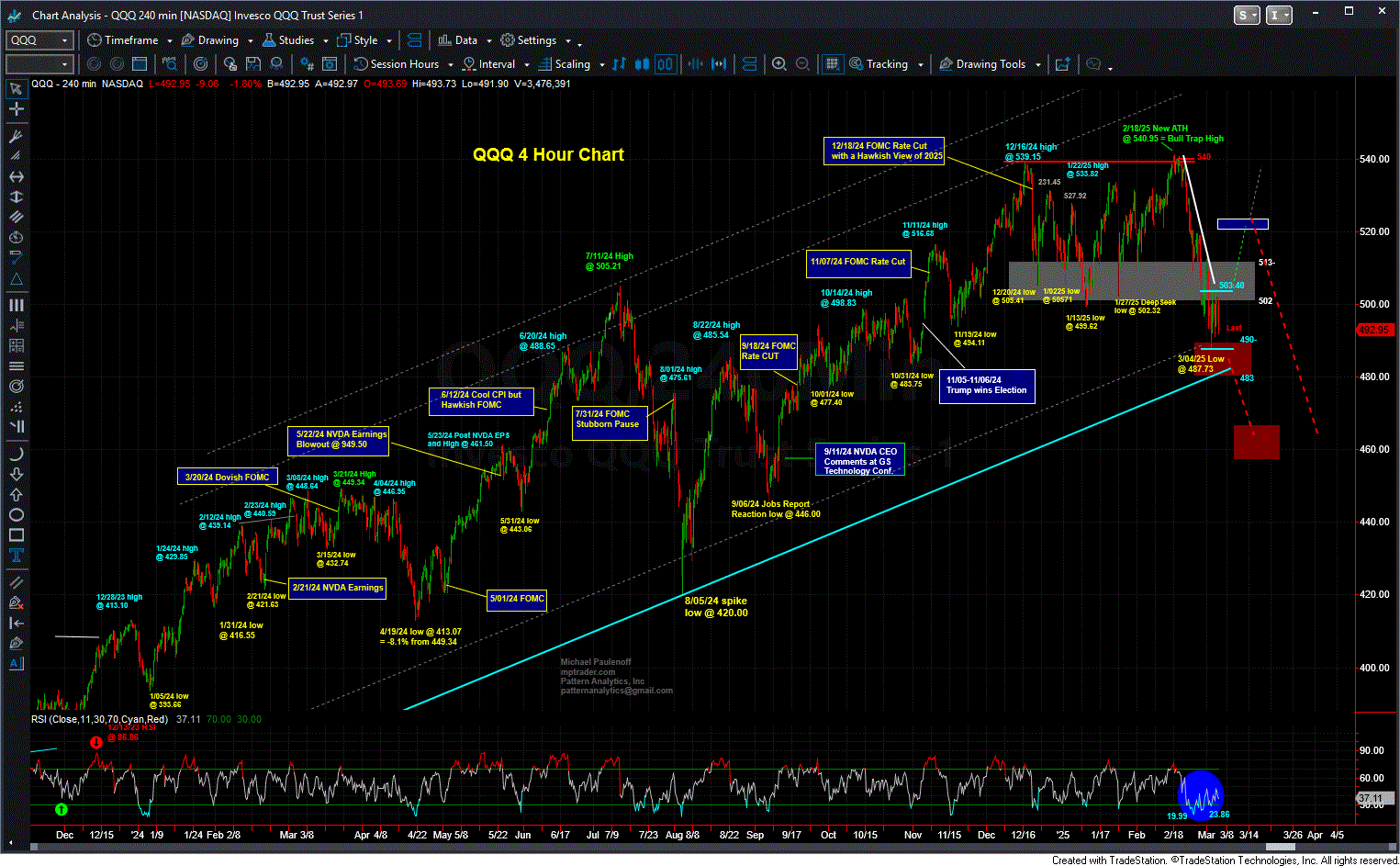Expand the Drawing Tools dropdown arrow

(1037, 65)
